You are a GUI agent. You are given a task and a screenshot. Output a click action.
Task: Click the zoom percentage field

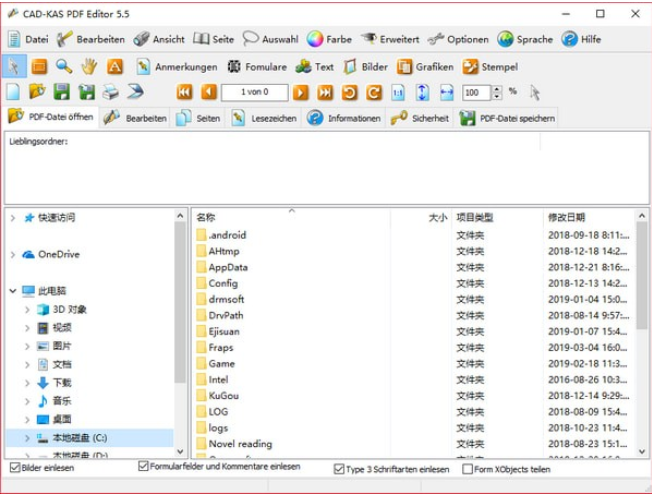tap(477, 92)
